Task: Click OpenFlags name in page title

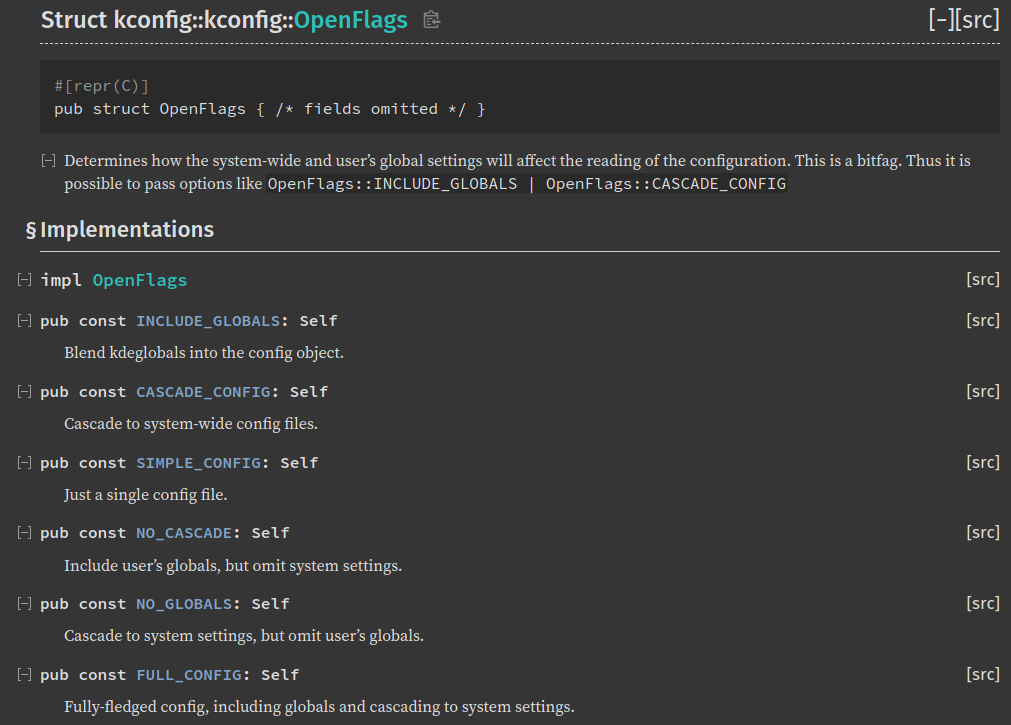Action: [x=351, y=20]
